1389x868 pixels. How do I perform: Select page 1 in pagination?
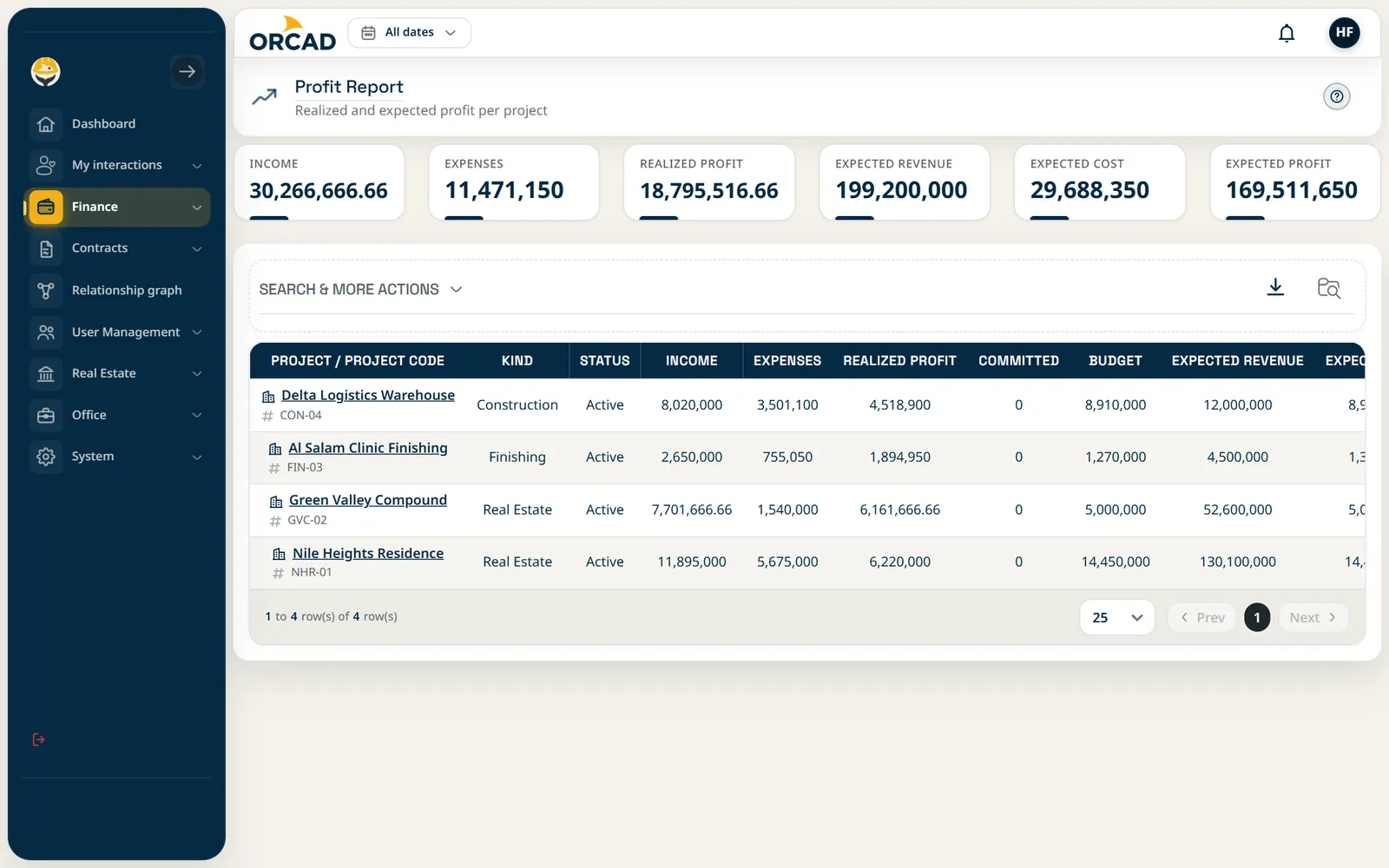tap(1257, 617)
